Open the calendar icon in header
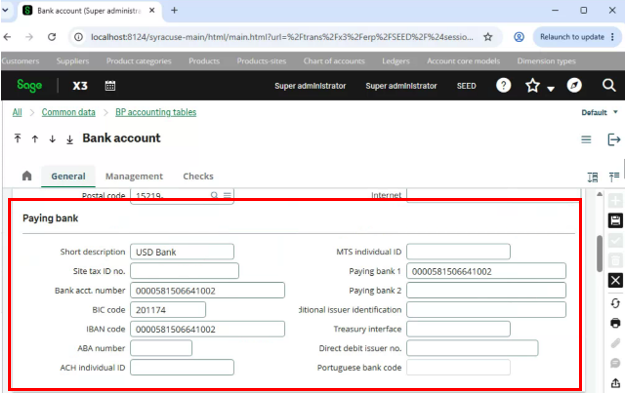 point(110,86)
